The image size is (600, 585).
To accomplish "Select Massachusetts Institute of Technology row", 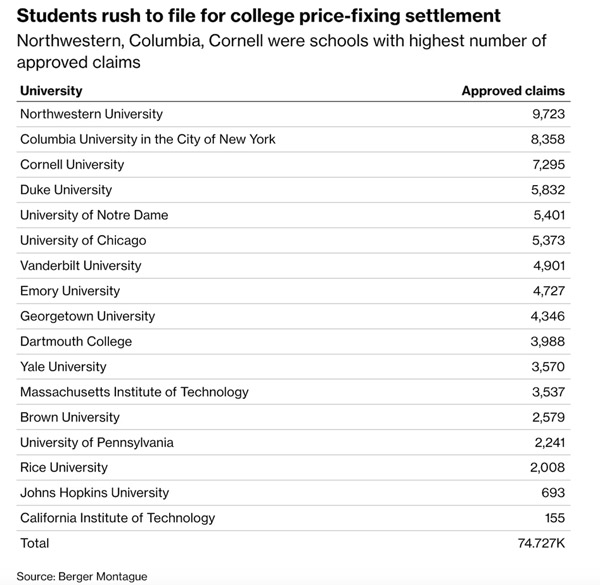I will pyautogui.click(x=293, y=392).
